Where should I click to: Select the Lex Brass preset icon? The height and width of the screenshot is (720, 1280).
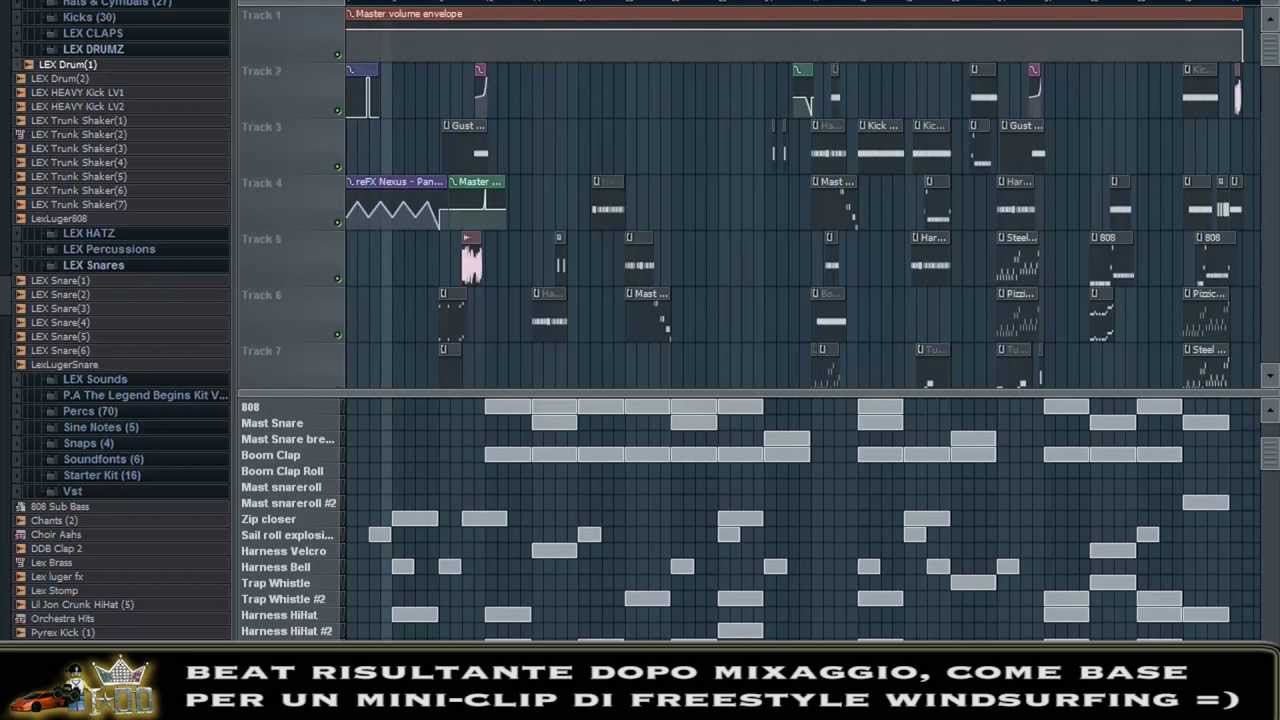(21, 563)
